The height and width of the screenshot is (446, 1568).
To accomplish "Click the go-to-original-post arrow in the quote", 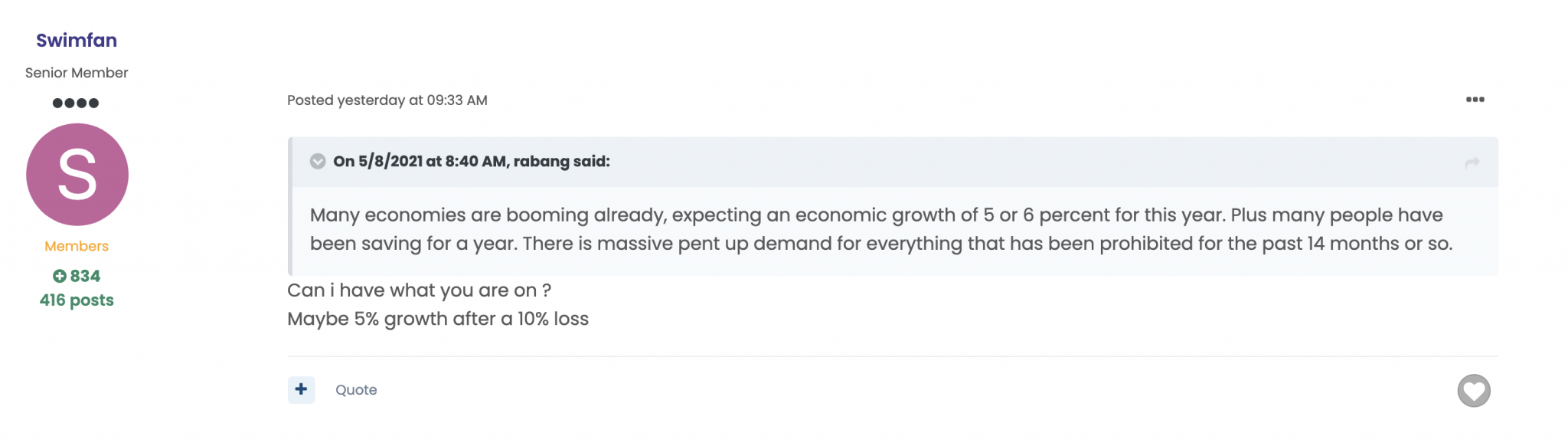I will [1472, 162].
